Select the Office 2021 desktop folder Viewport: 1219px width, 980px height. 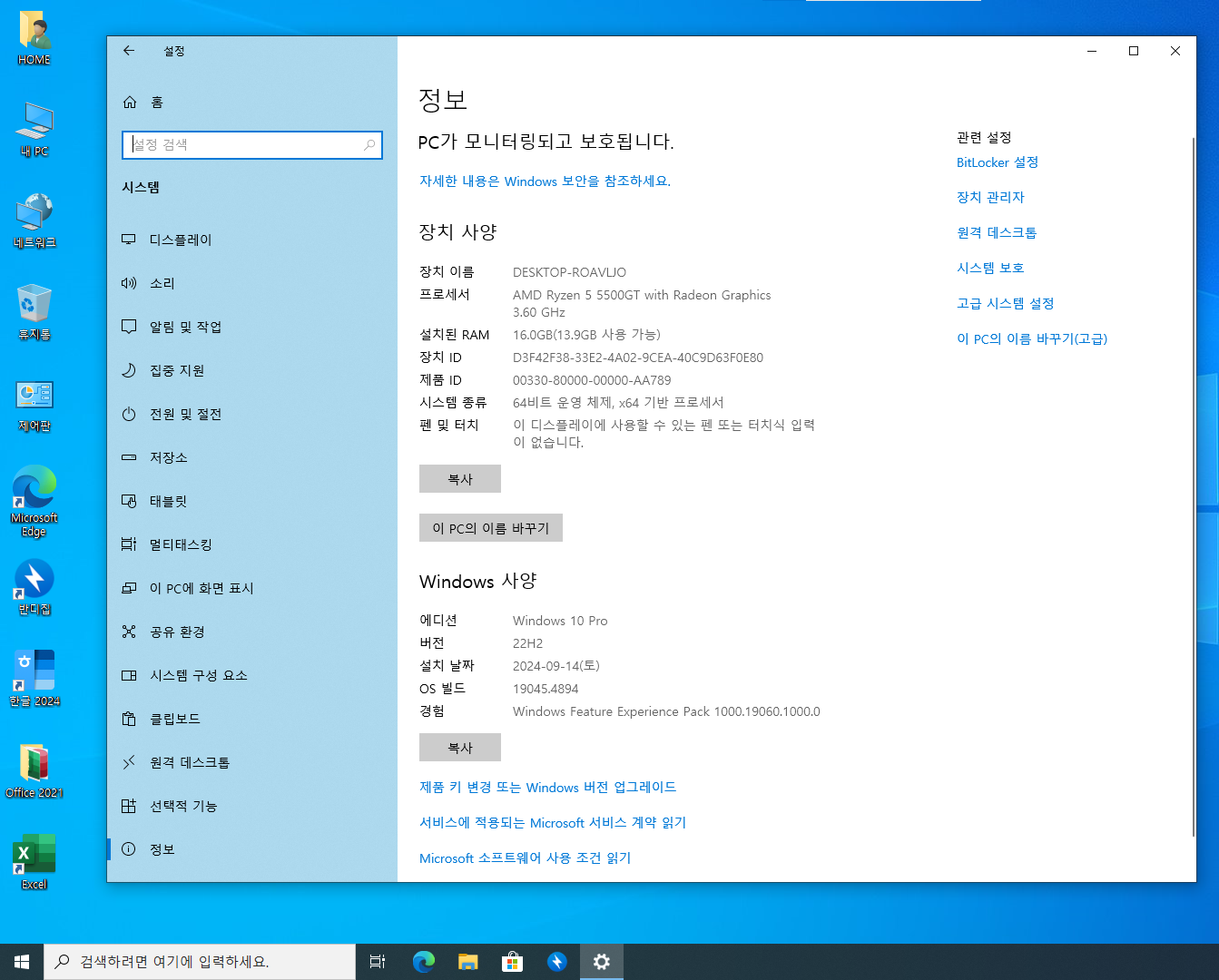tap(34, 770)
